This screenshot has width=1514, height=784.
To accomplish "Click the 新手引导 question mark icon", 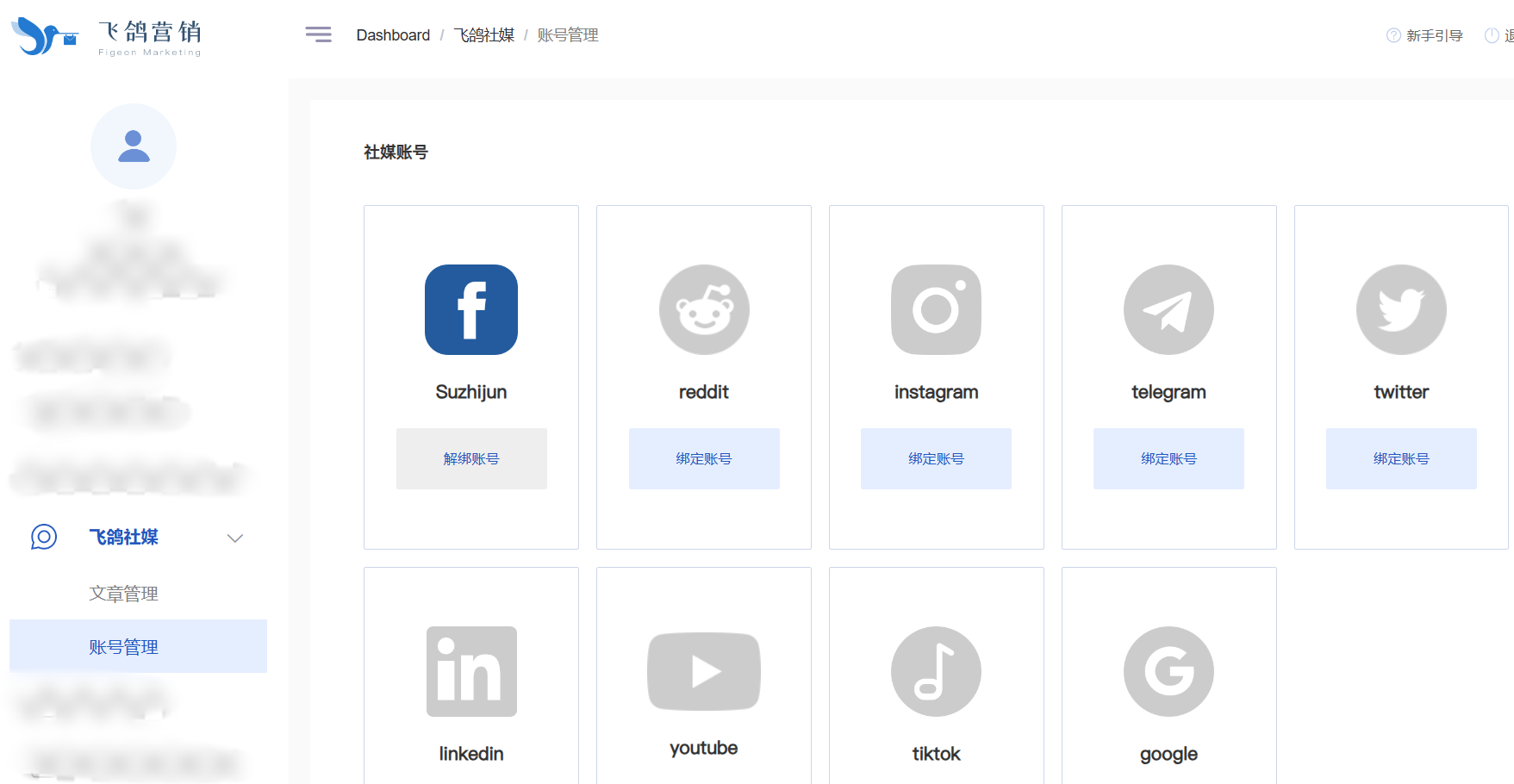I will (x=1393, y=35).
